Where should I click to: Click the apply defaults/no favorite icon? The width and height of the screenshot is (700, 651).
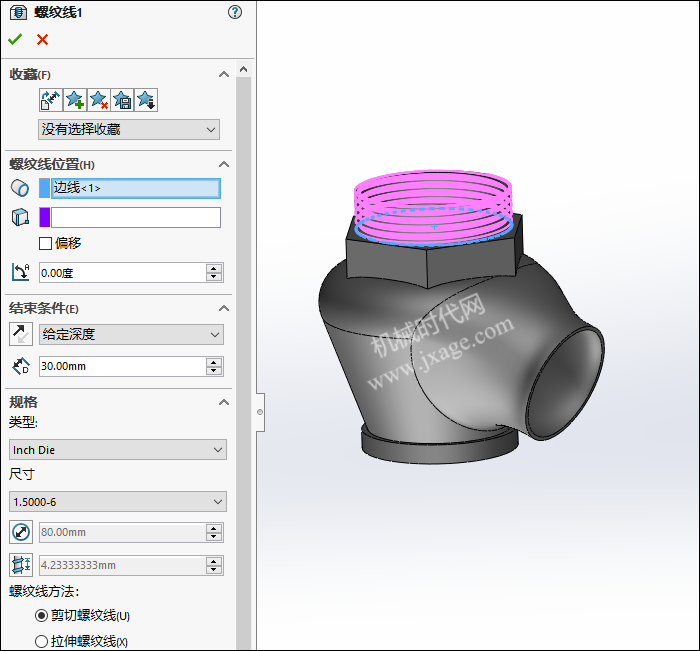tap(50, 100)
